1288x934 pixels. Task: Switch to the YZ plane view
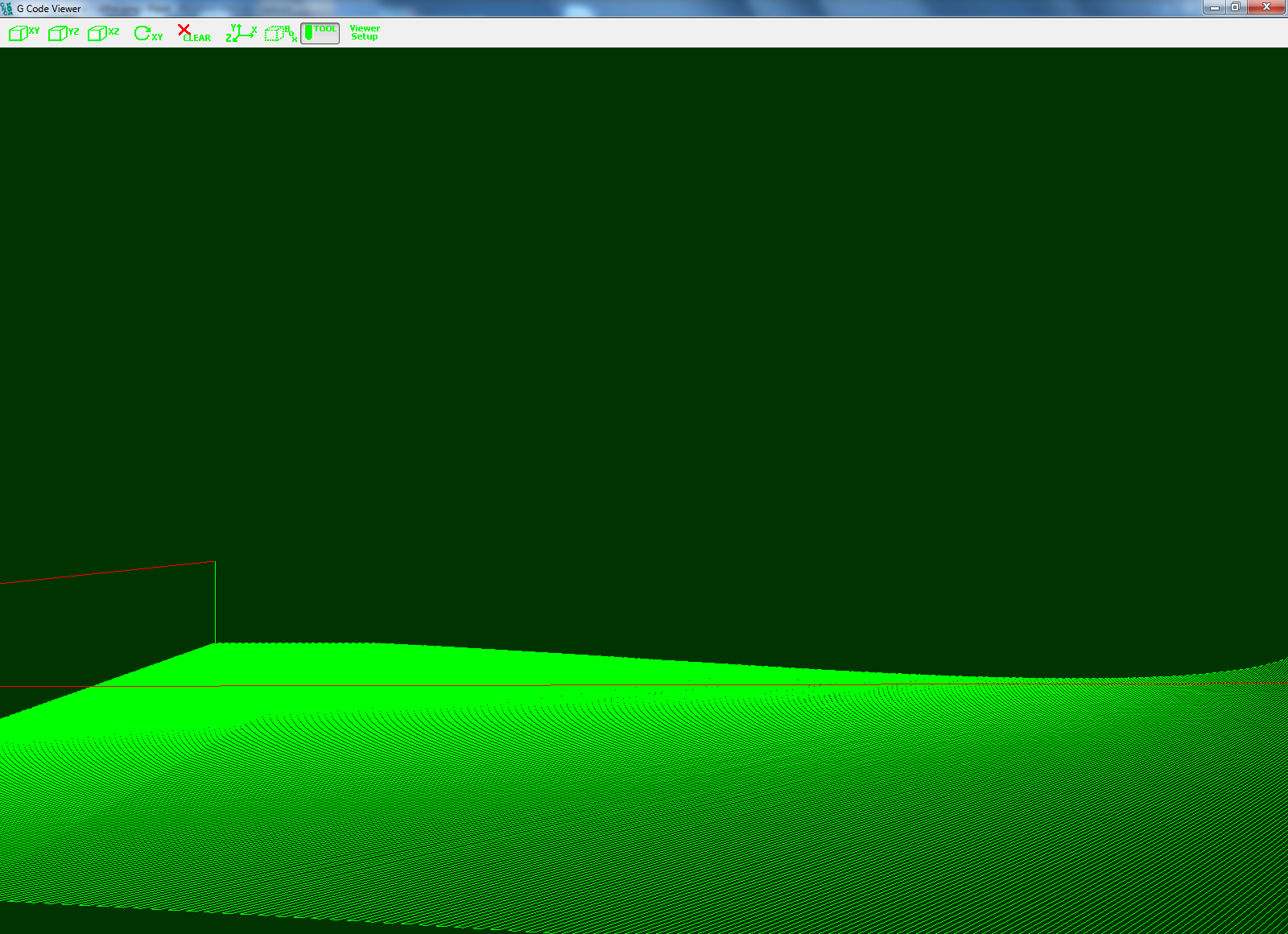pos(64,33)
